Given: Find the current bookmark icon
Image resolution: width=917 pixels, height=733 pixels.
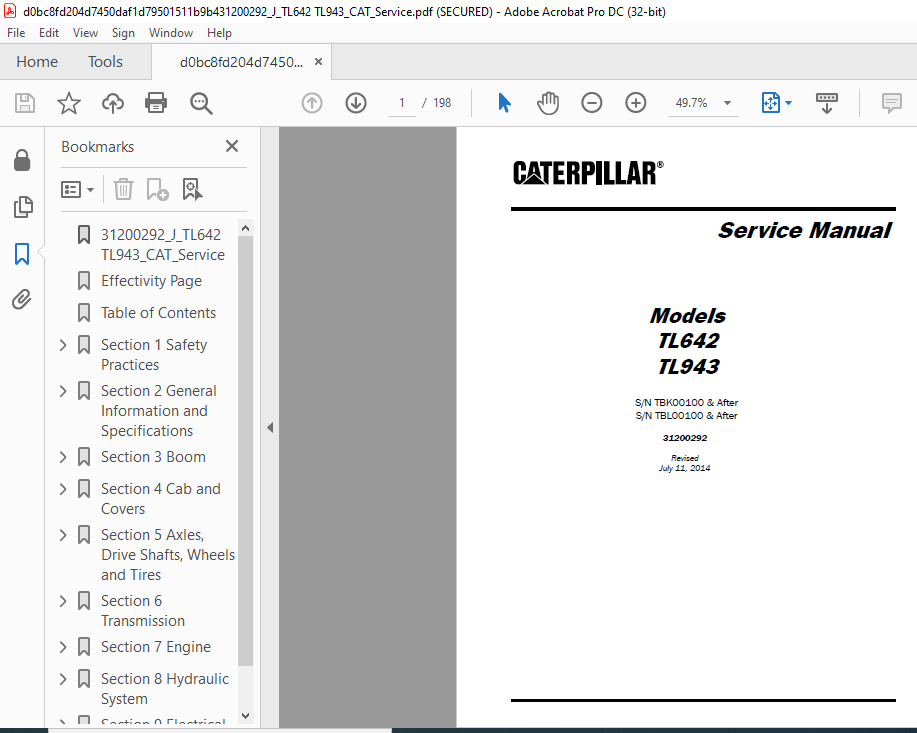Looking at the screenshot, I should click(x=192, y=190).
